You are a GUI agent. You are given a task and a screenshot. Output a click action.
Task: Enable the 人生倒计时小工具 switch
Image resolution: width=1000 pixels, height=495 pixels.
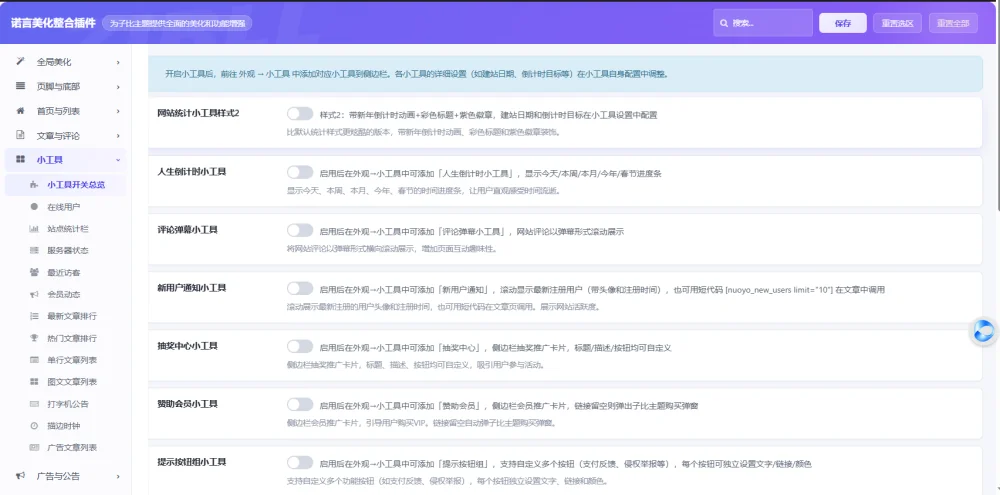pos(300,172)
